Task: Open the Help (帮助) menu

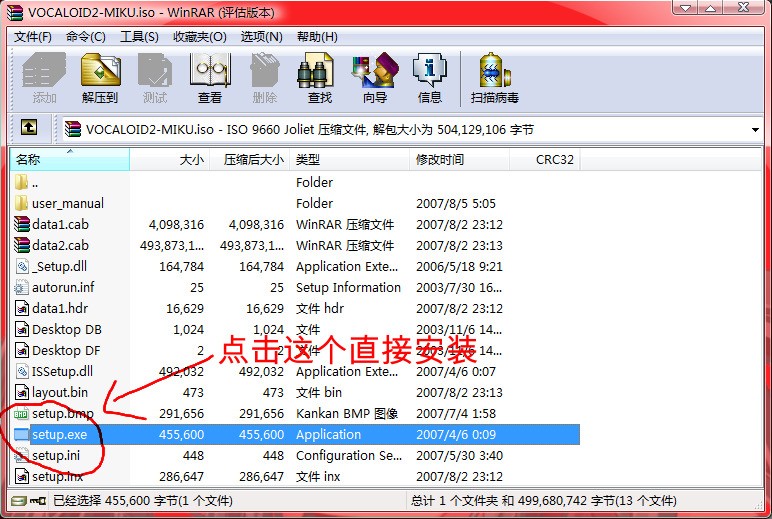Action: point(317,37)
